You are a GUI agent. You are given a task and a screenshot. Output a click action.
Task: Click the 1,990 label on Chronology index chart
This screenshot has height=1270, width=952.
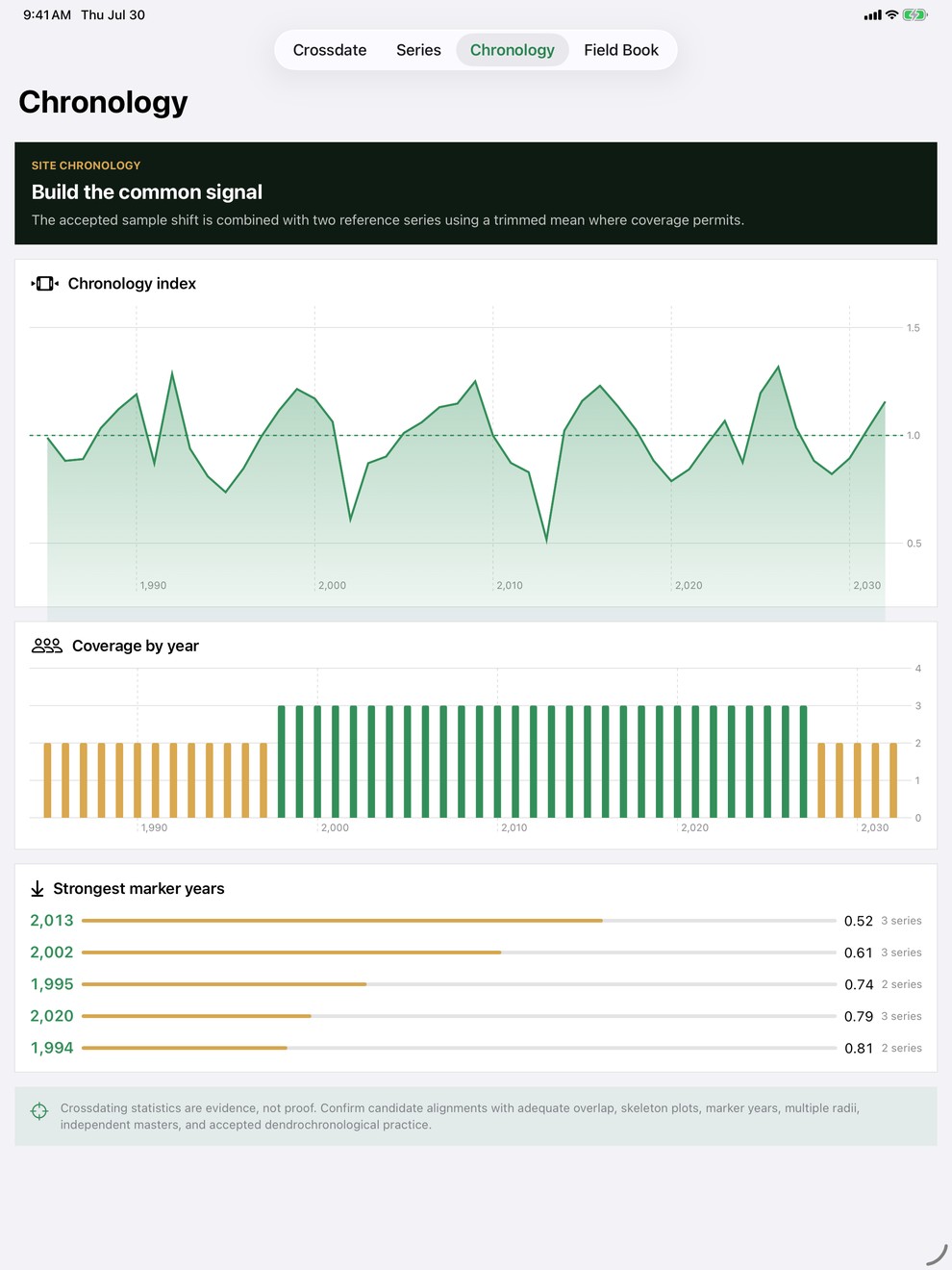click(153, 585)
